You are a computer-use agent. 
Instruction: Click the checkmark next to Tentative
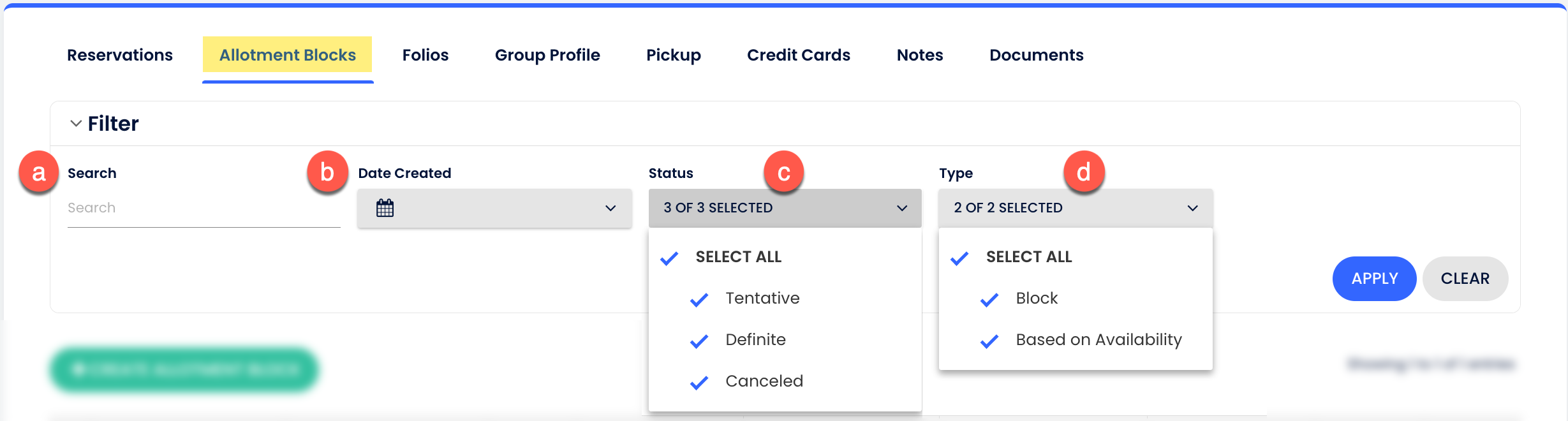pyautogui.click(x=700, y=298)
